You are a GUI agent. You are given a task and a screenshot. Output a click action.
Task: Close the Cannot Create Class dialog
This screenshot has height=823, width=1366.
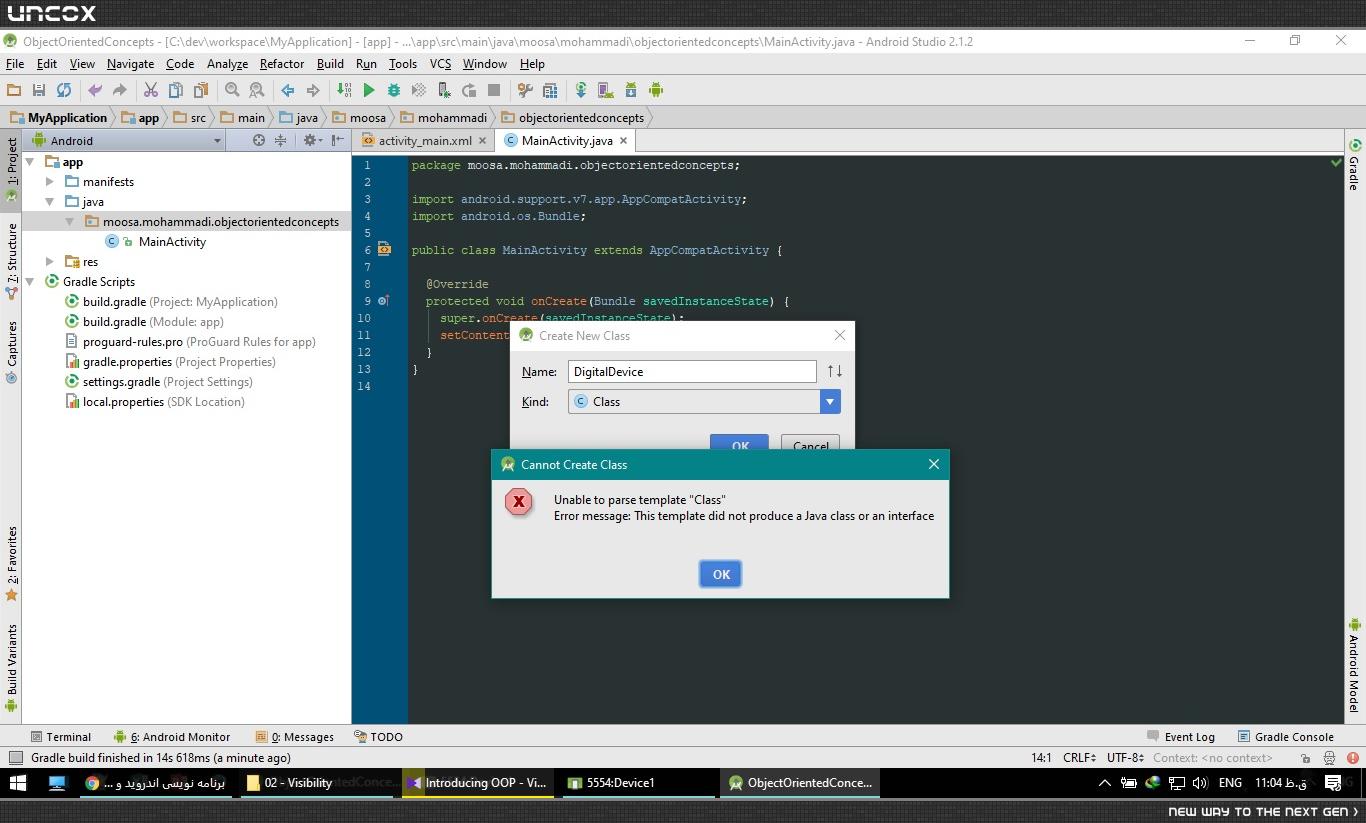[x=933, y=464]
